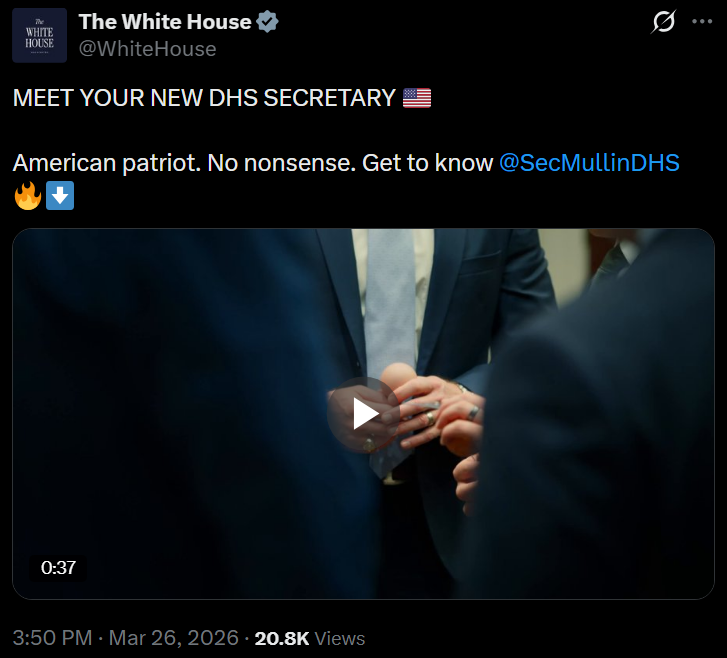
Task: Click the "Views" label
Action: tap(340, 638)
